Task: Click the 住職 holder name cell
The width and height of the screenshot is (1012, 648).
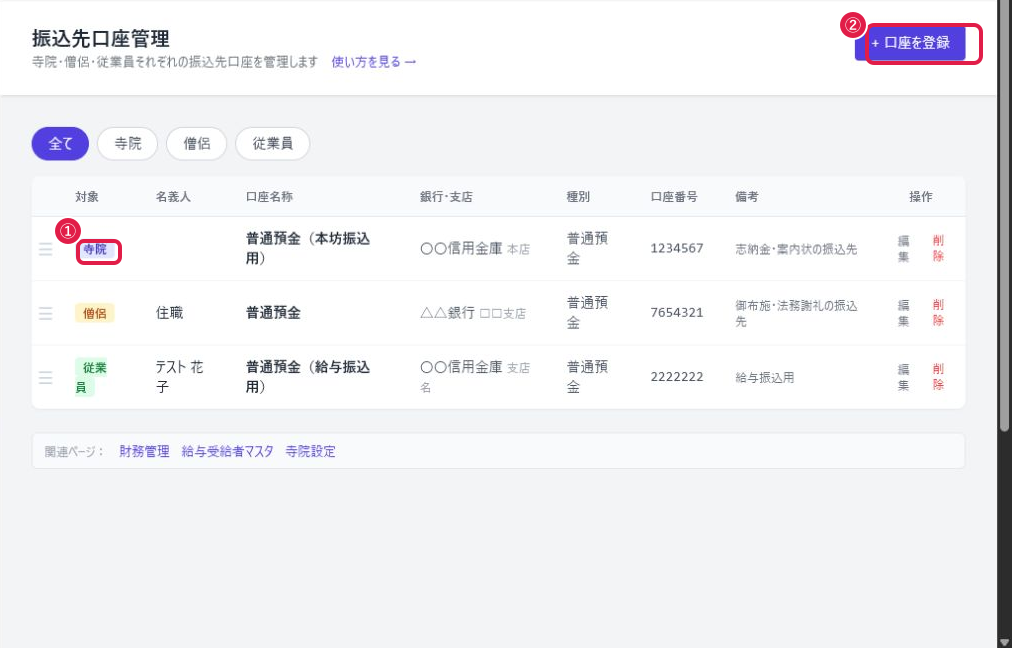Action: coord(170,313)
